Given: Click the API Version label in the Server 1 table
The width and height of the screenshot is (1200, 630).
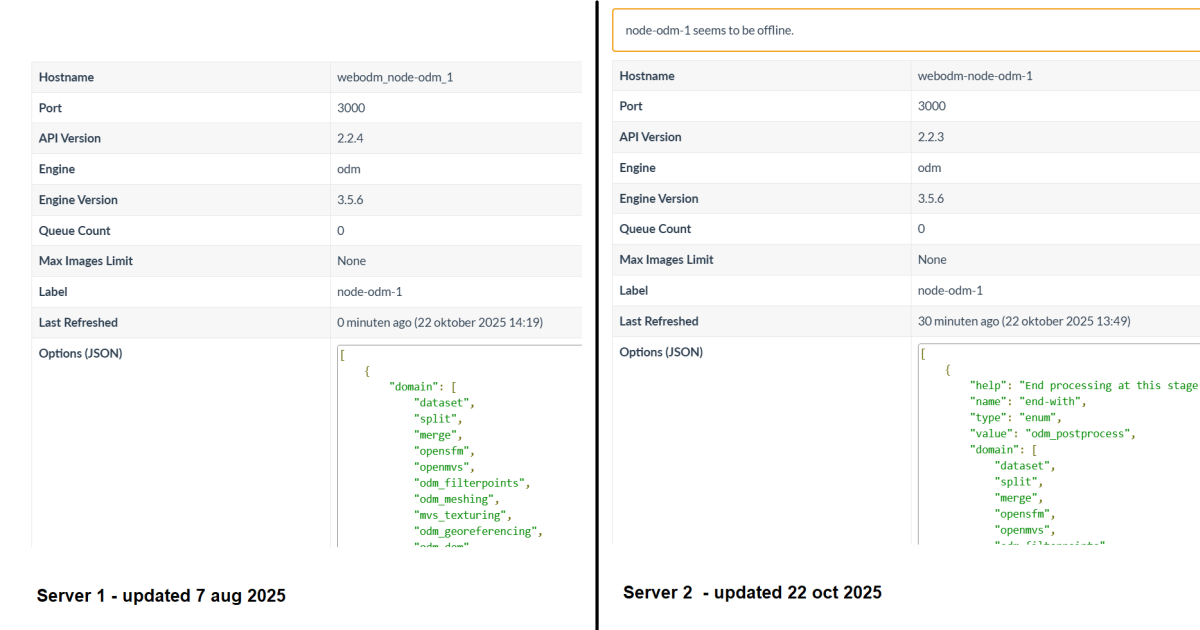Looking at the screenshot, I should click(x=70, y=138).
